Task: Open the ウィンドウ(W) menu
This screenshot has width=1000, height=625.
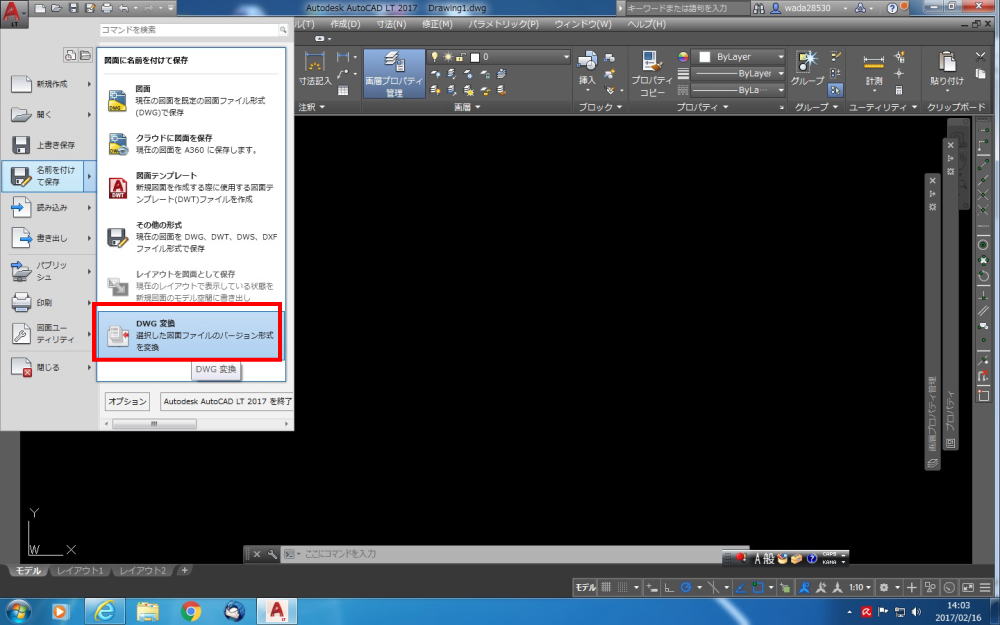Action: (x=582, y=24)
